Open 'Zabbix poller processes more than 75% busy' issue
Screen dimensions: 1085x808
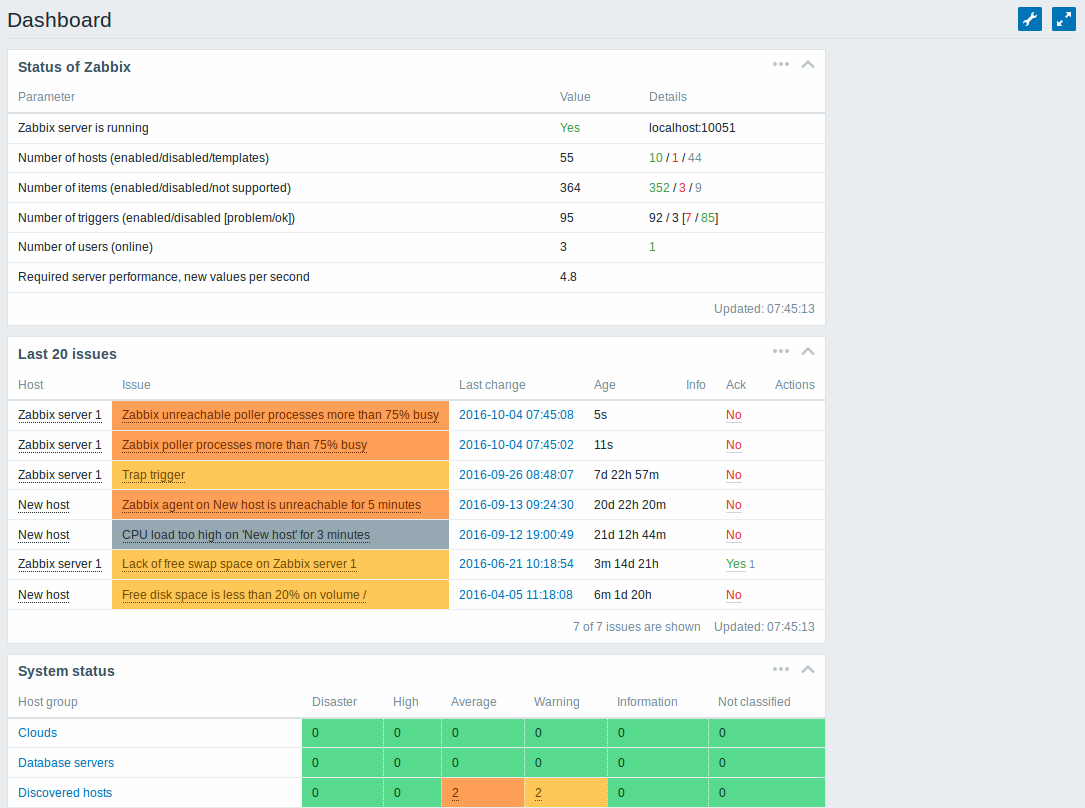244,445
